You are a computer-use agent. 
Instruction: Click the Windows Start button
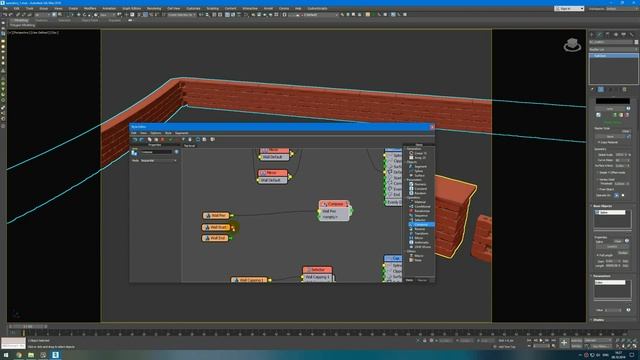[6, 355]
